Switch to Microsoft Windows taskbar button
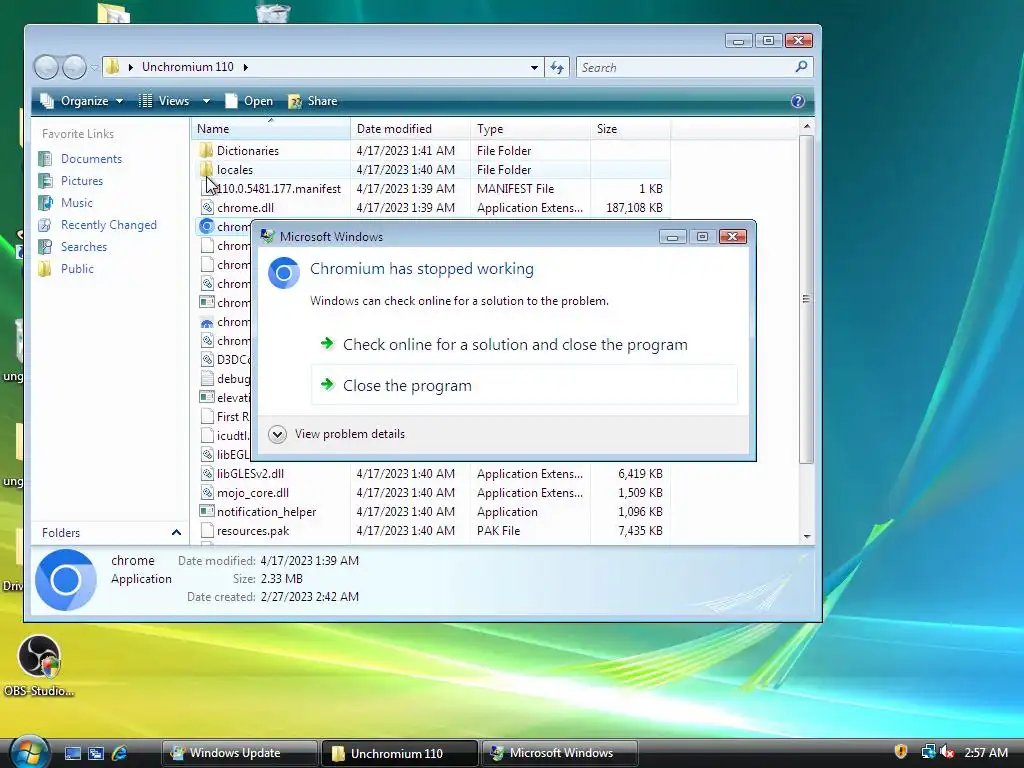 (x=559, y=753)
